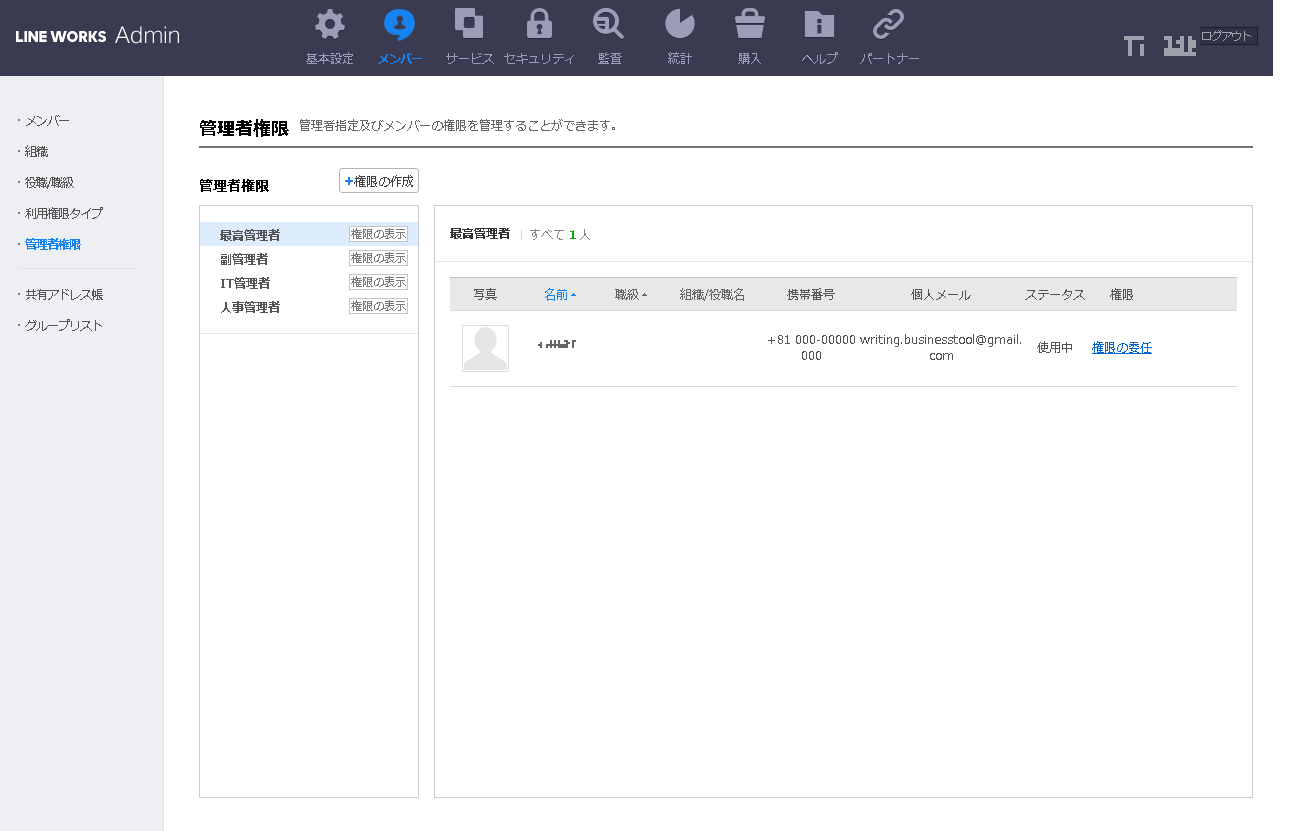
Task: Click the 購入 shopping bag icon
Action: point(749,24)
